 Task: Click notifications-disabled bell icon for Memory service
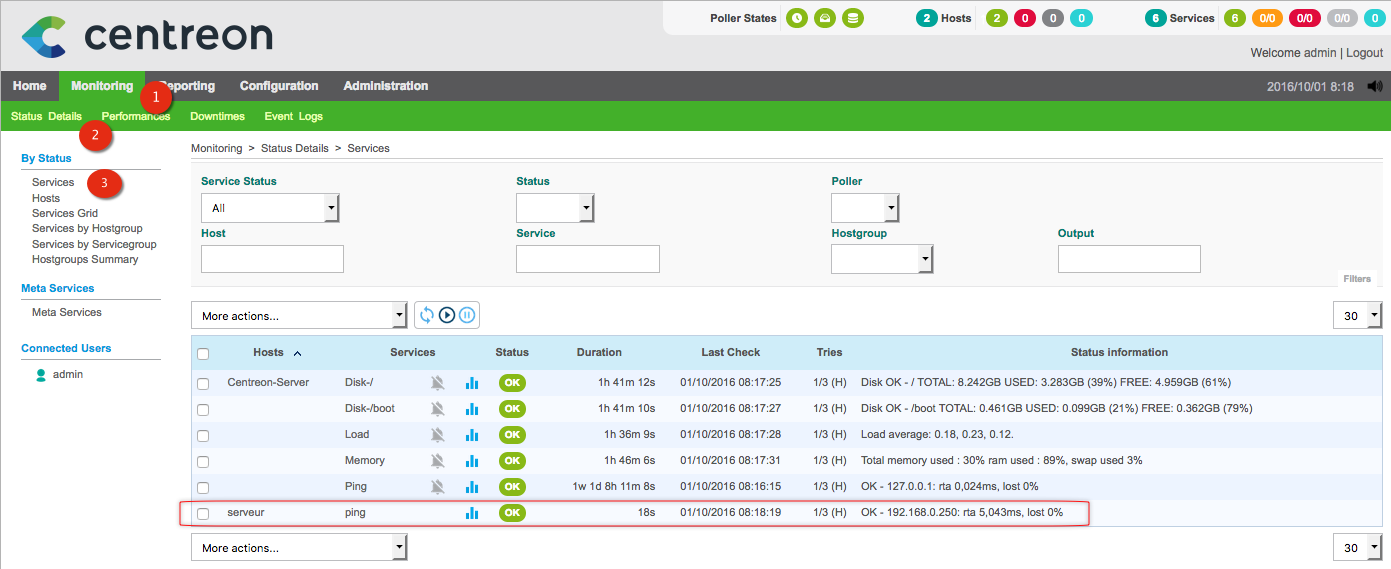pyautogui.click(x=437, y=461)
